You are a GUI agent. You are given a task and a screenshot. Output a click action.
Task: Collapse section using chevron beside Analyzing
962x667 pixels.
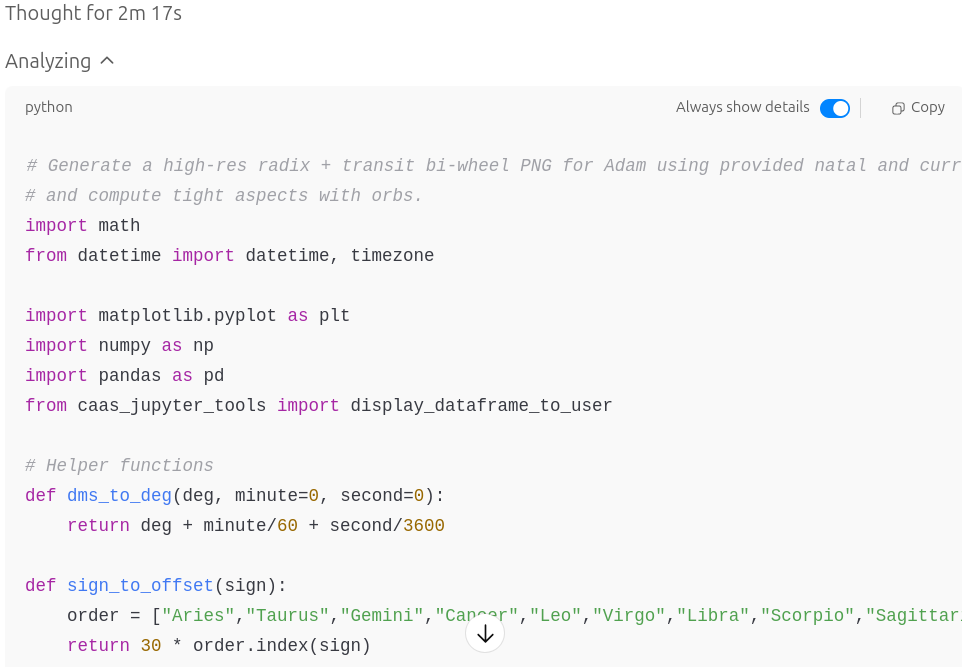click(x=108, y=61)
